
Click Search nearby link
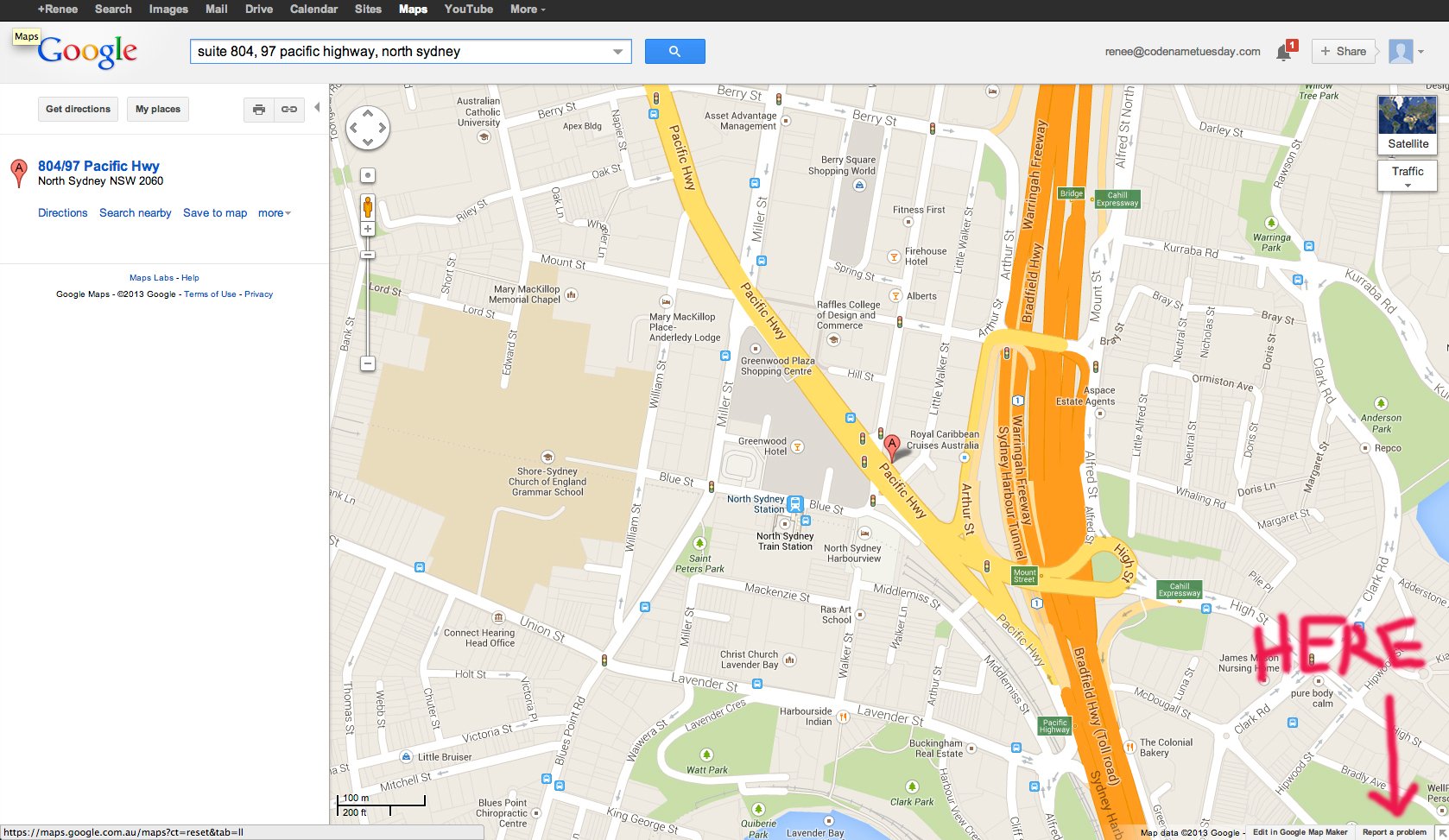(135, 212)
